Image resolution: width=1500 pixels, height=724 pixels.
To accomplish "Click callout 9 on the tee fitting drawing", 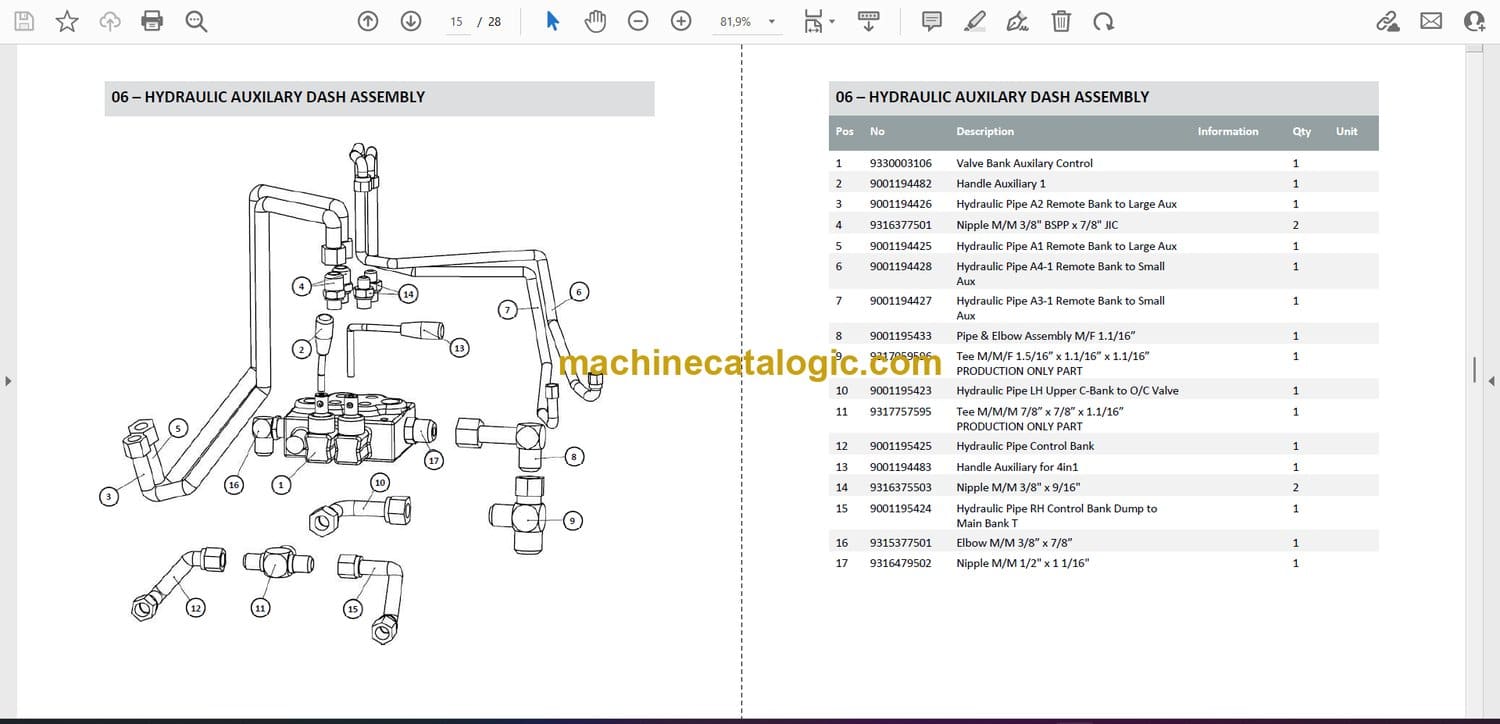I will 572,520.
